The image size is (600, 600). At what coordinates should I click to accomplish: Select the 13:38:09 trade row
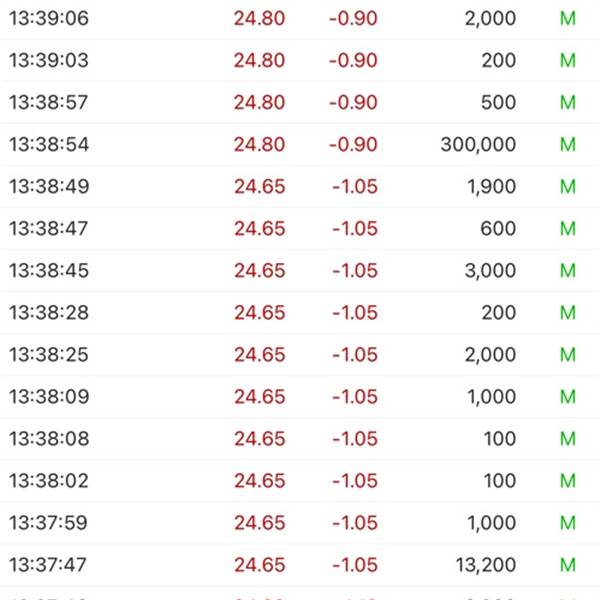coord(300,396)
